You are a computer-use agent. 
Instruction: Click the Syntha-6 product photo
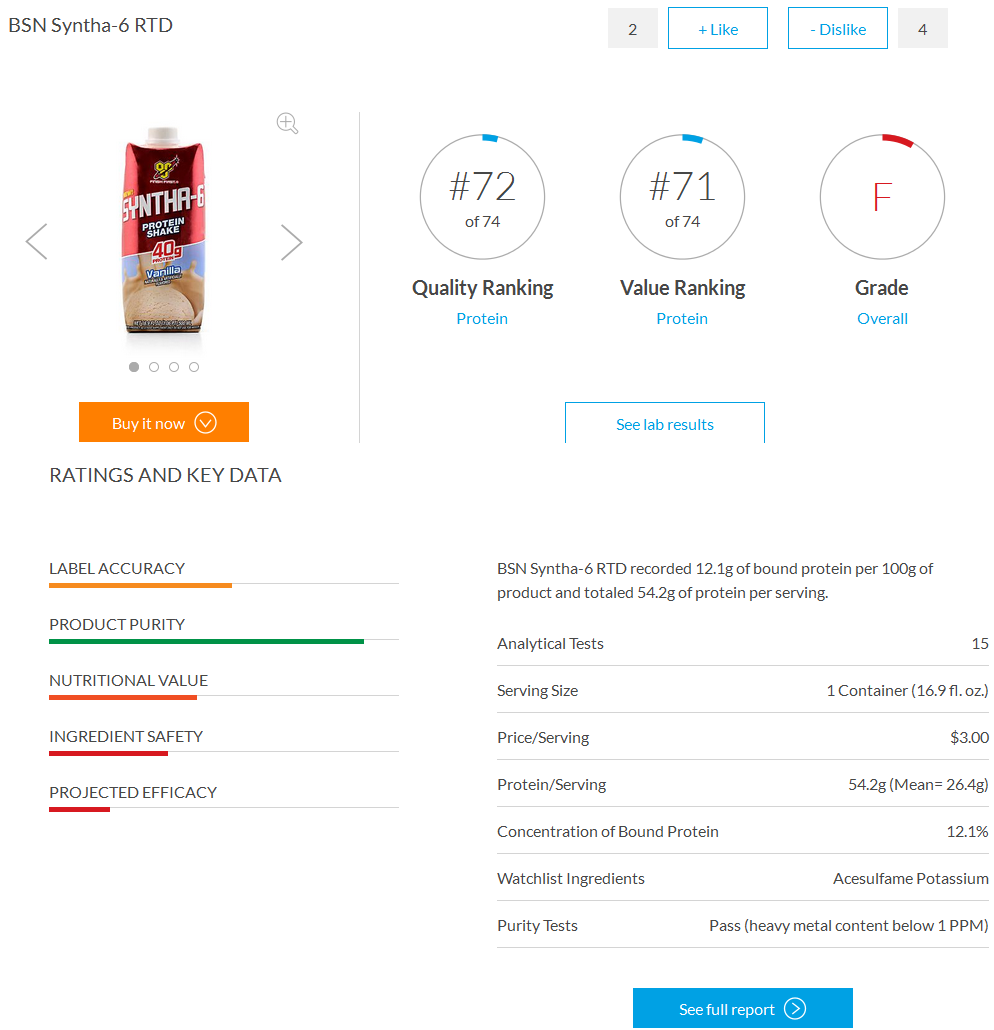click(x=163, y=235)
